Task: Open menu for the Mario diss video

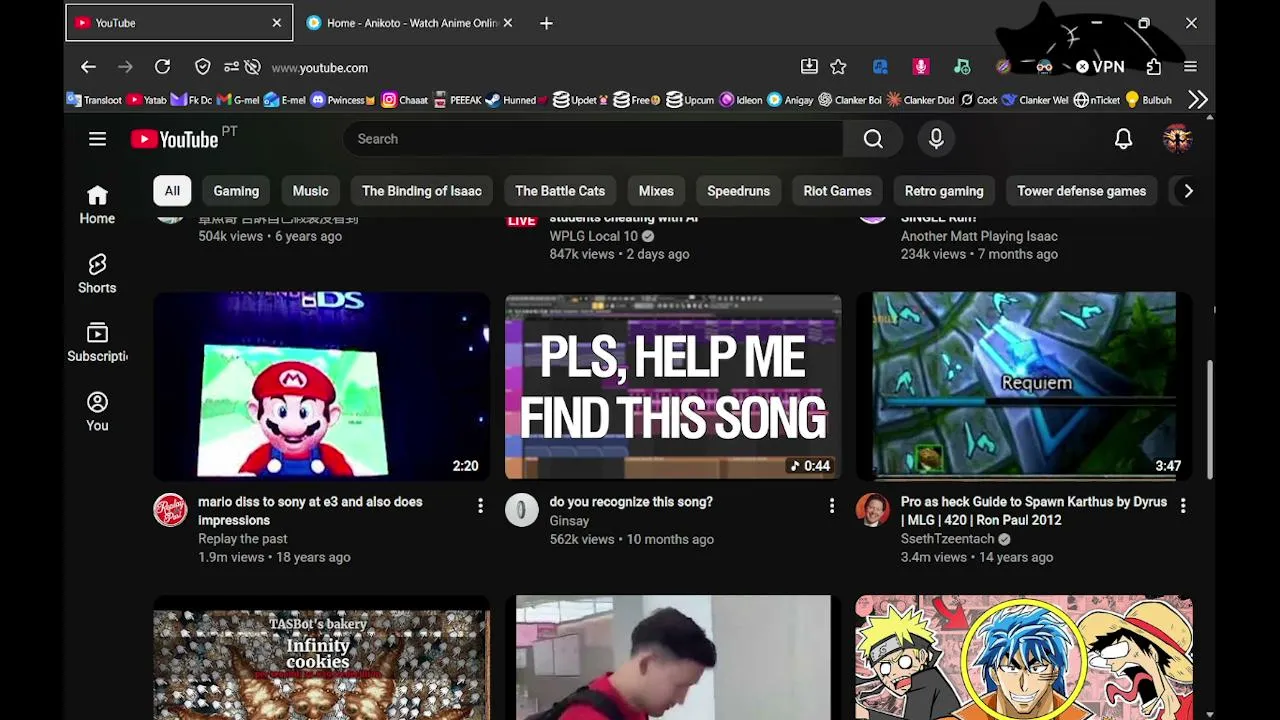Action: click(x=480, y=506)
